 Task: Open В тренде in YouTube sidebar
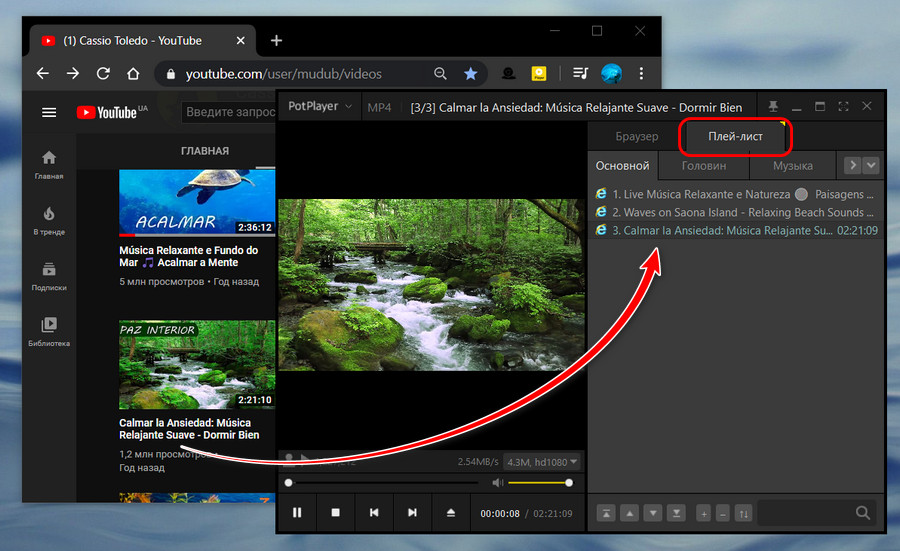(x=49, y=221)
